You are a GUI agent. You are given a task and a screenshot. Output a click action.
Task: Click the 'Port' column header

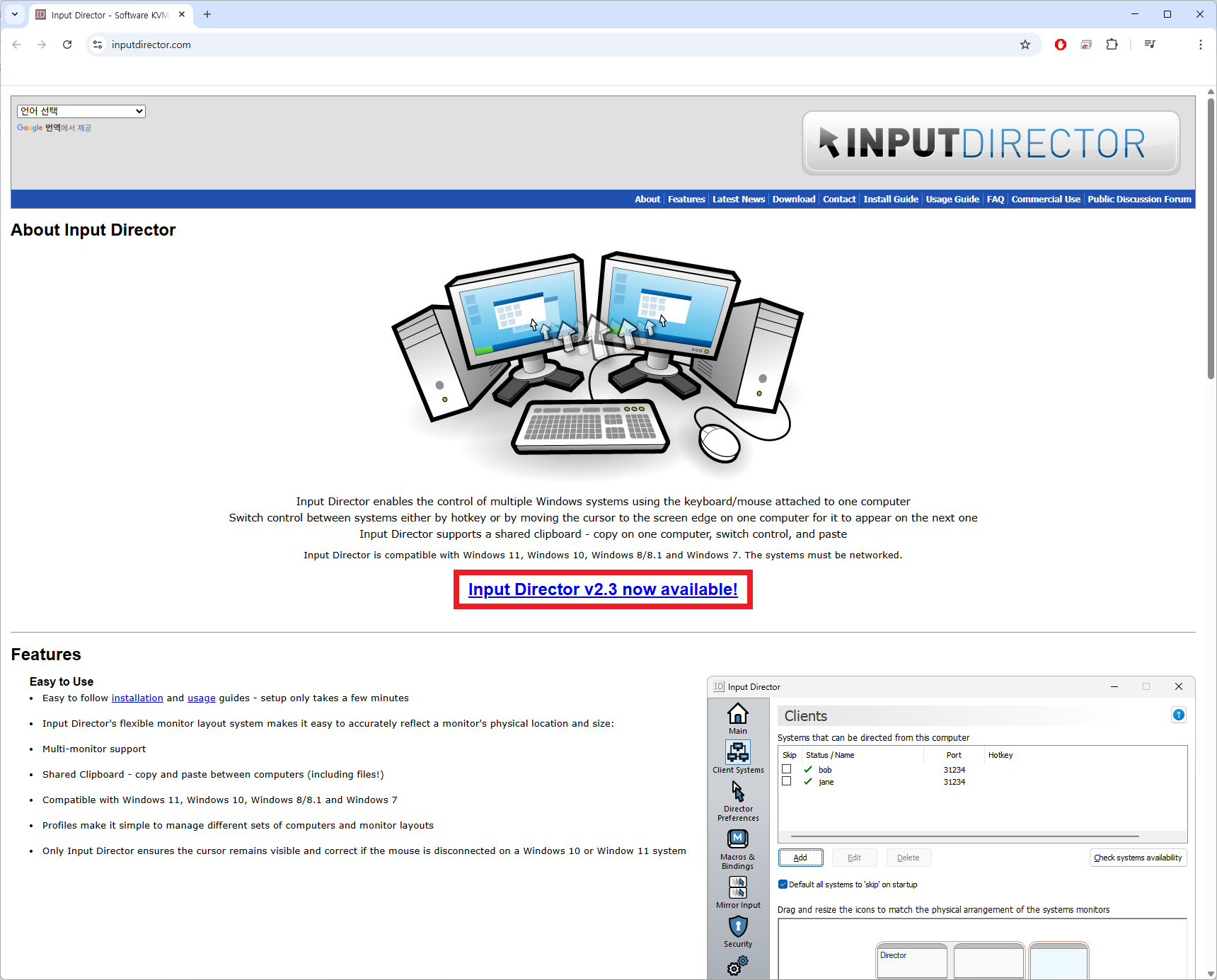tap(954, 755)
